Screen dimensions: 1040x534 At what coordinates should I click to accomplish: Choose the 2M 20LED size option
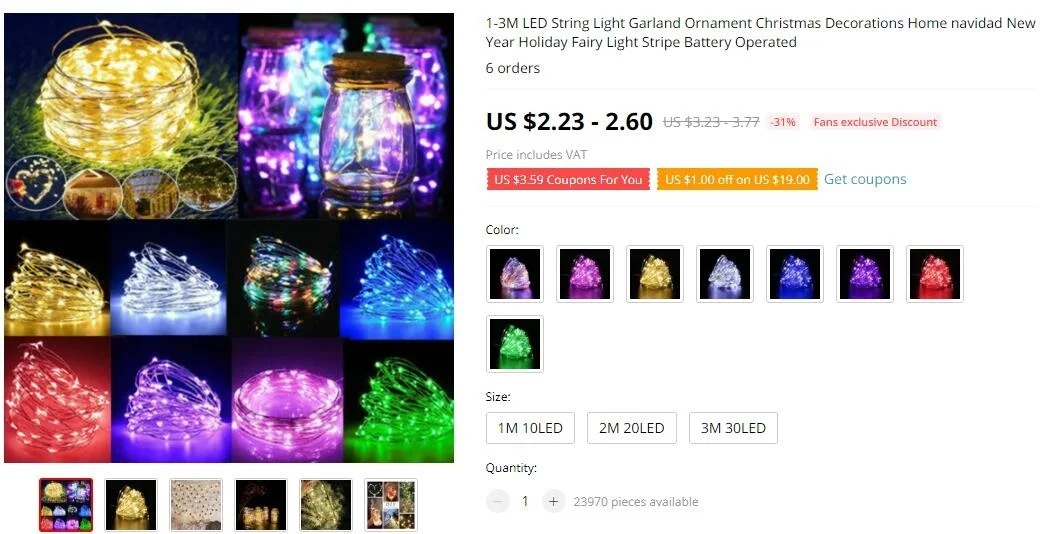[x=631, y=428]
